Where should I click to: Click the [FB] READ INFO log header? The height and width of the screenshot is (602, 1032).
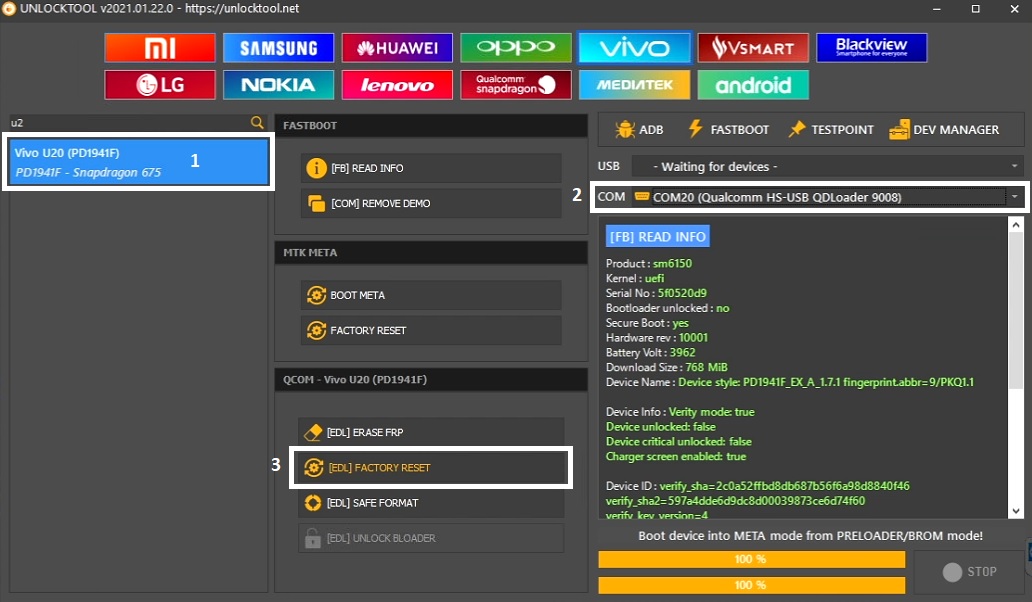(658, 237)
